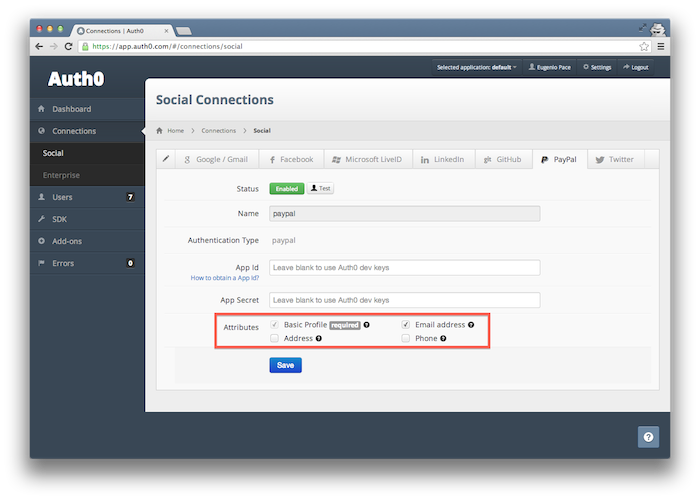Click Logout in the top bar
Image resolution: width=700 pixels, height=500 pixels.
[636, 67]
